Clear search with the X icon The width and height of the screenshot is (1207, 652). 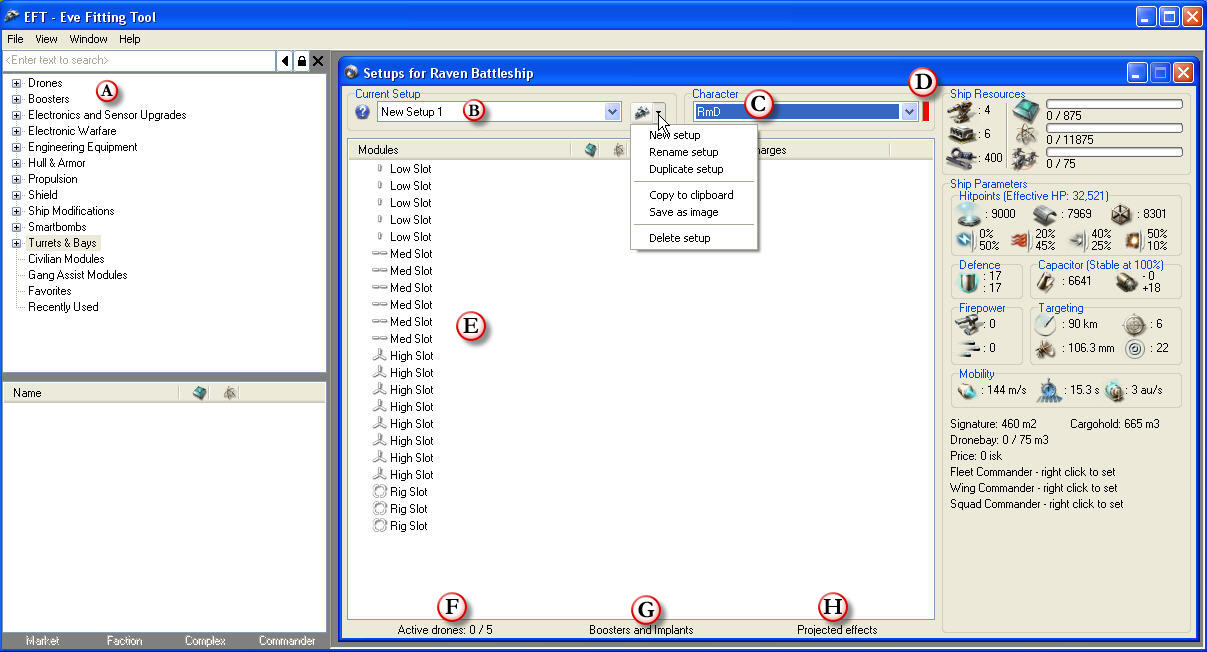pyautogui.click(x=318, y=61)
